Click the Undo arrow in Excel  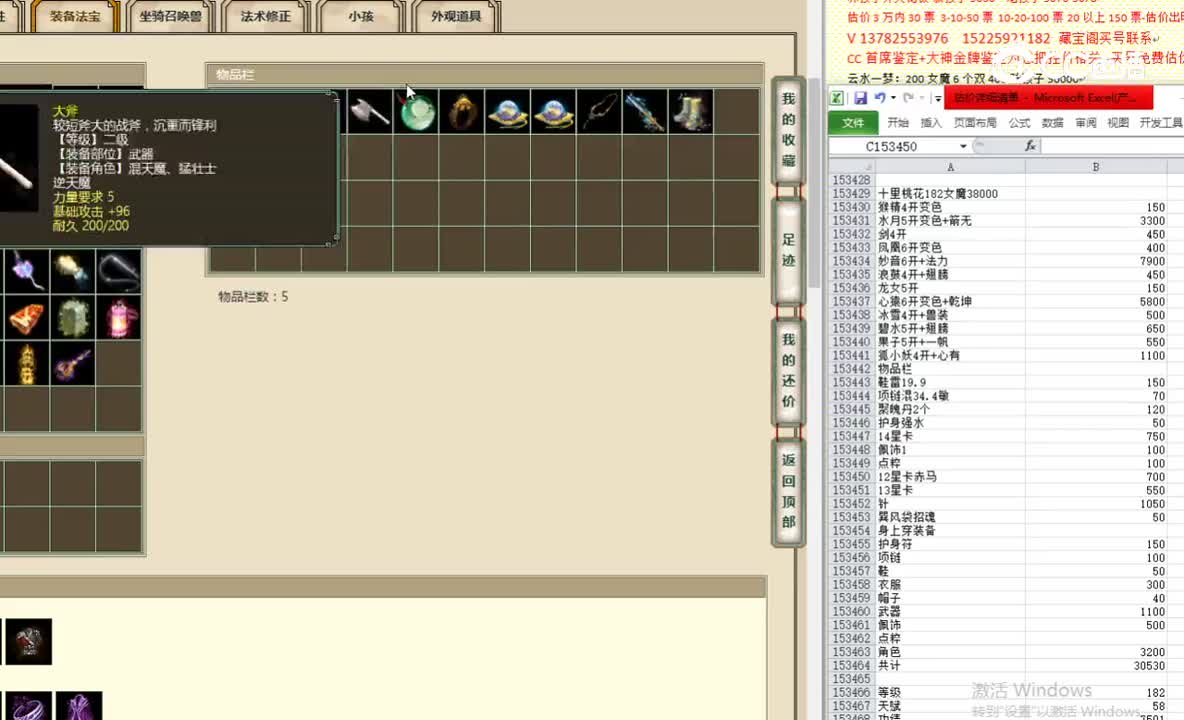880,98
